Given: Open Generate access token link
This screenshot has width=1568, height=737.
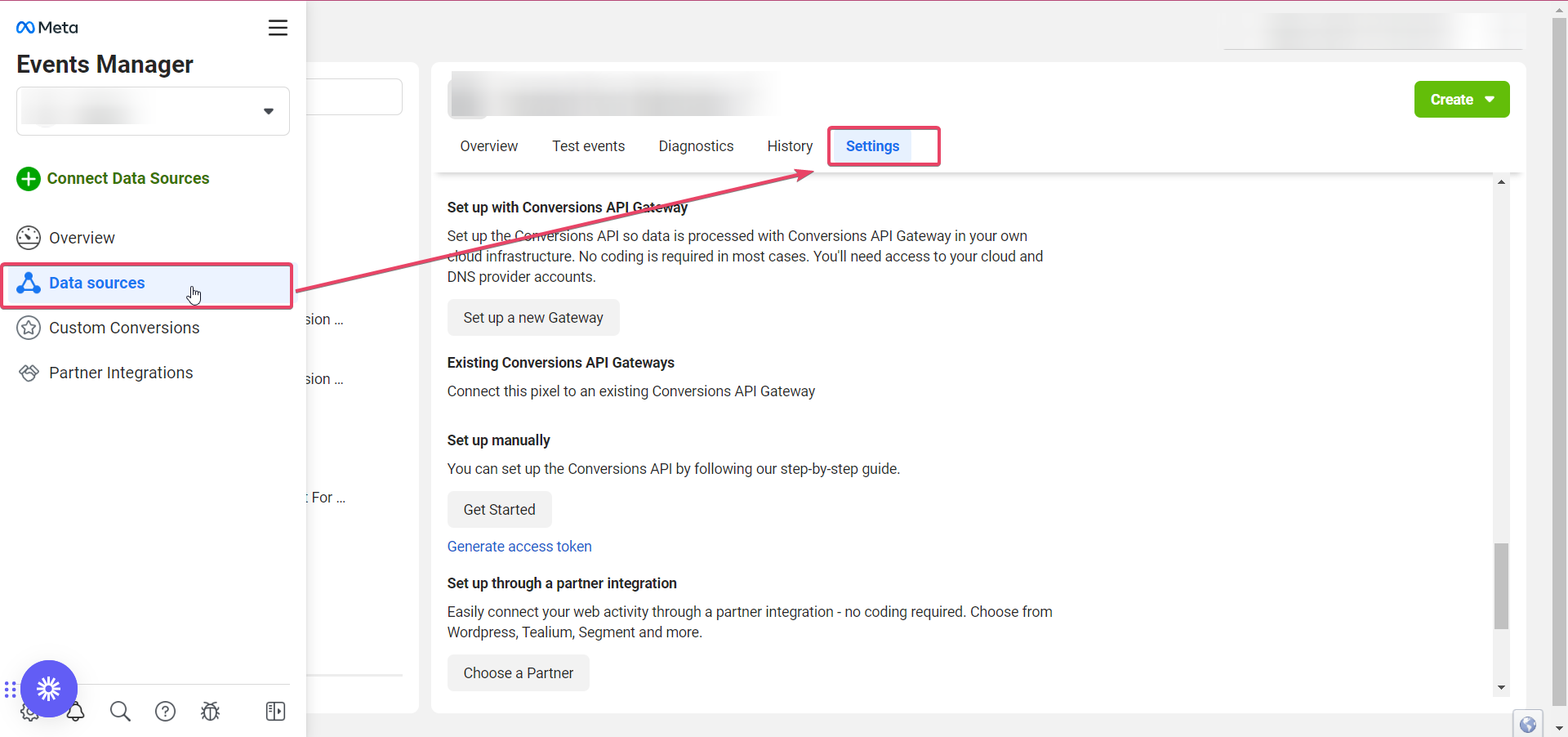Looking at the screenshot, I should point(519,547).
